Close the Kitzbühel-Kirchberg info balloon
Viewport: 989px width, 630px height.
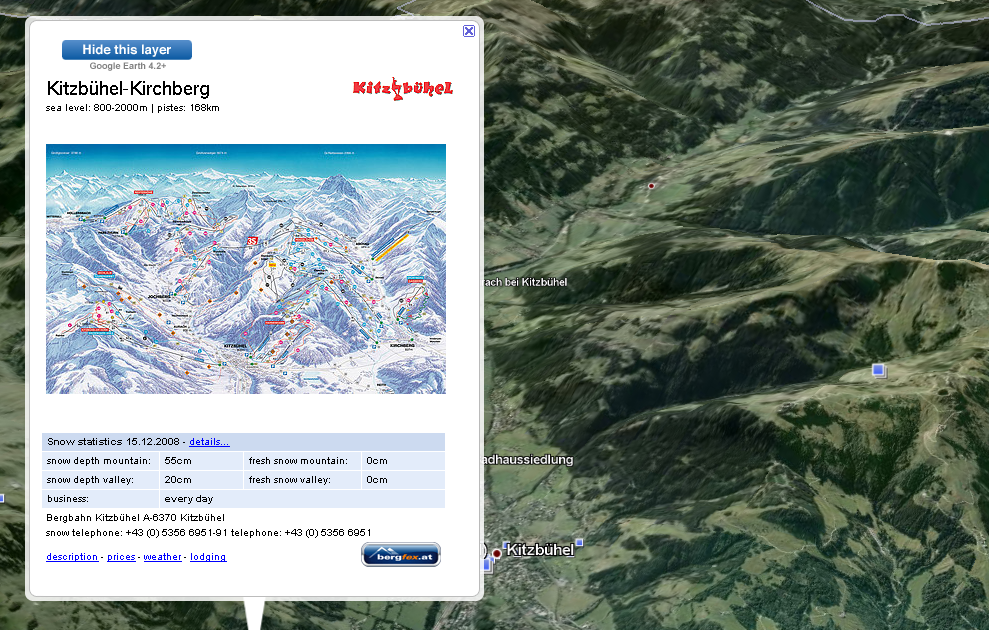tap(469, 31)
